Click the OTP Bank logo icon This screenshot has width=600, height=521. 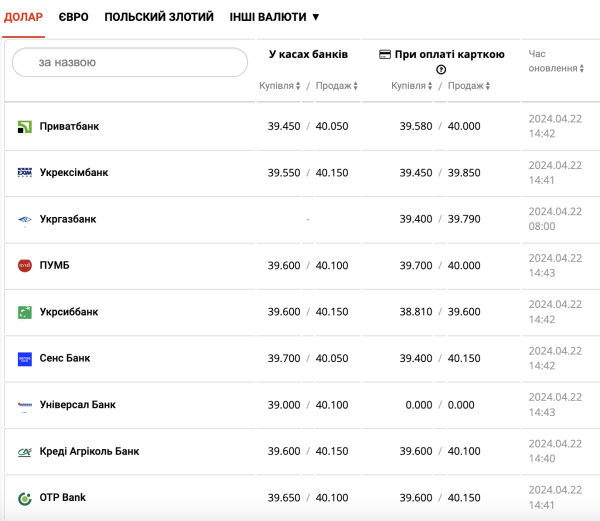coord(25,498)
